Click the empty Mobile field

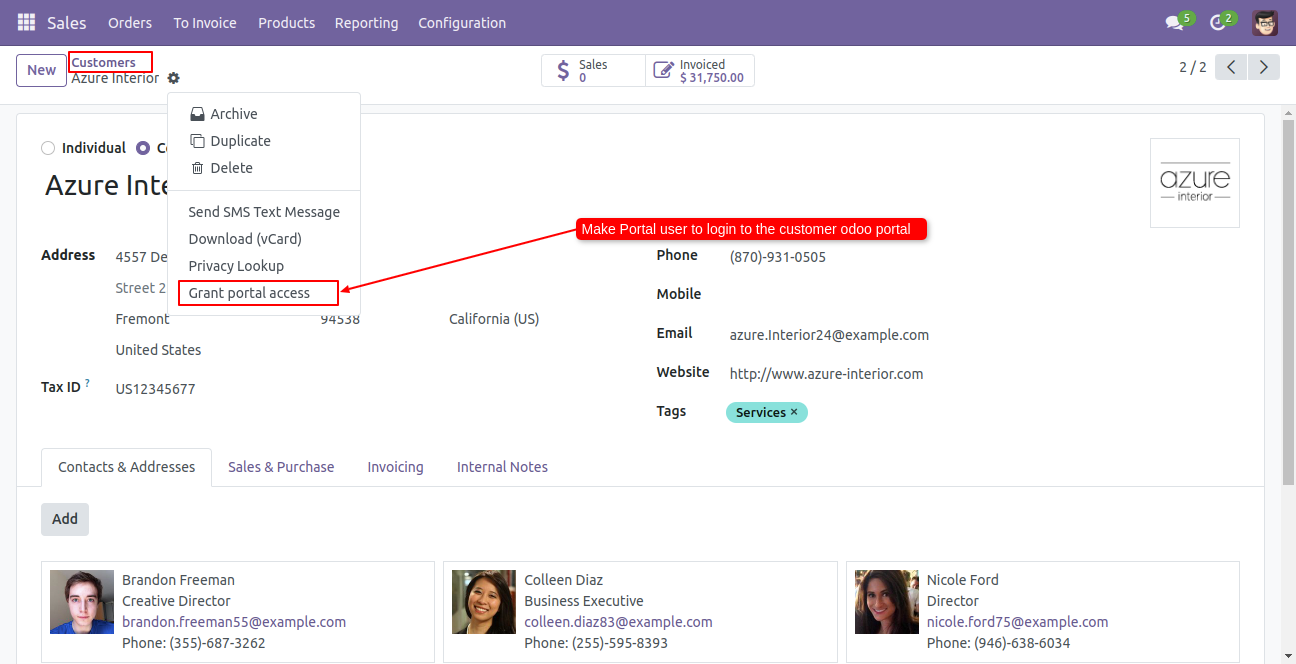click(984, 294)
